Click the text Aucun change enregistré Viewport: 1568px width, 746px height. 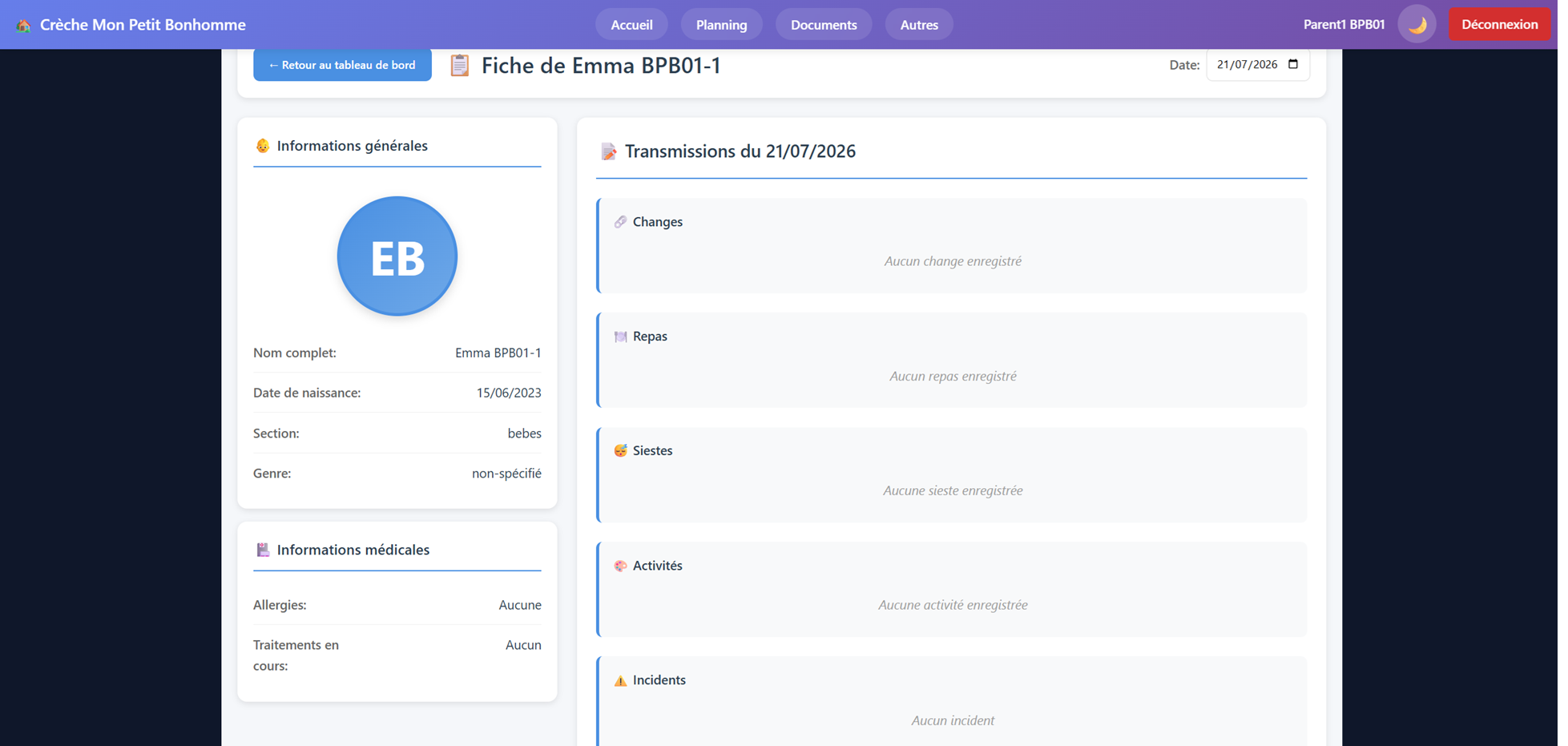(x=953, y=261)
